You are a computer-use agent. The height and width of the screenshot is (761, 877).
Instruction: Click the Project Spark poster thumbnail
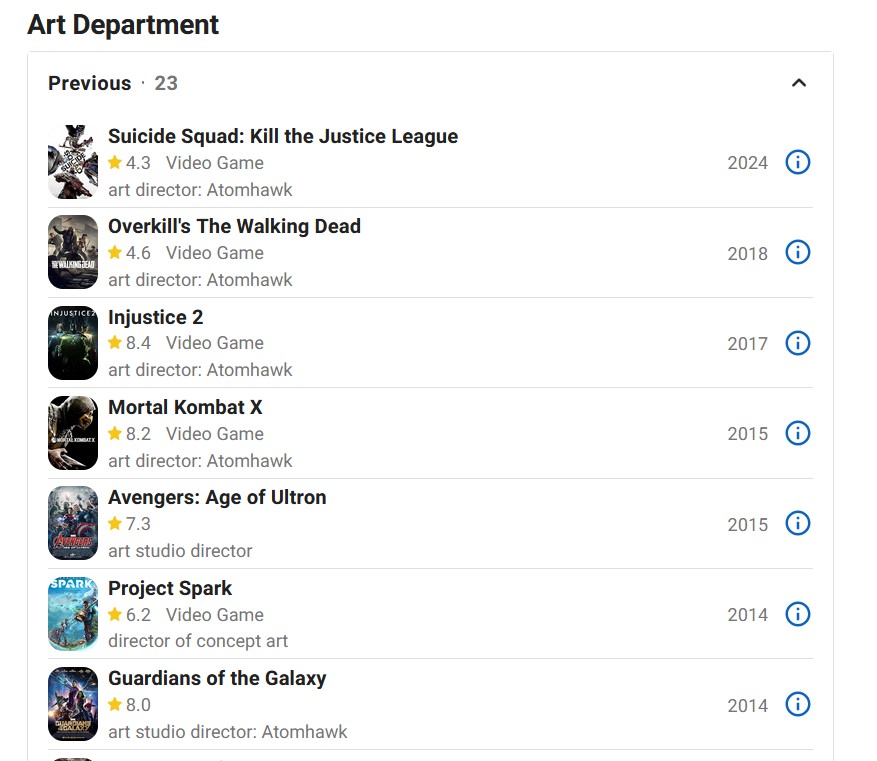point(73,614)
